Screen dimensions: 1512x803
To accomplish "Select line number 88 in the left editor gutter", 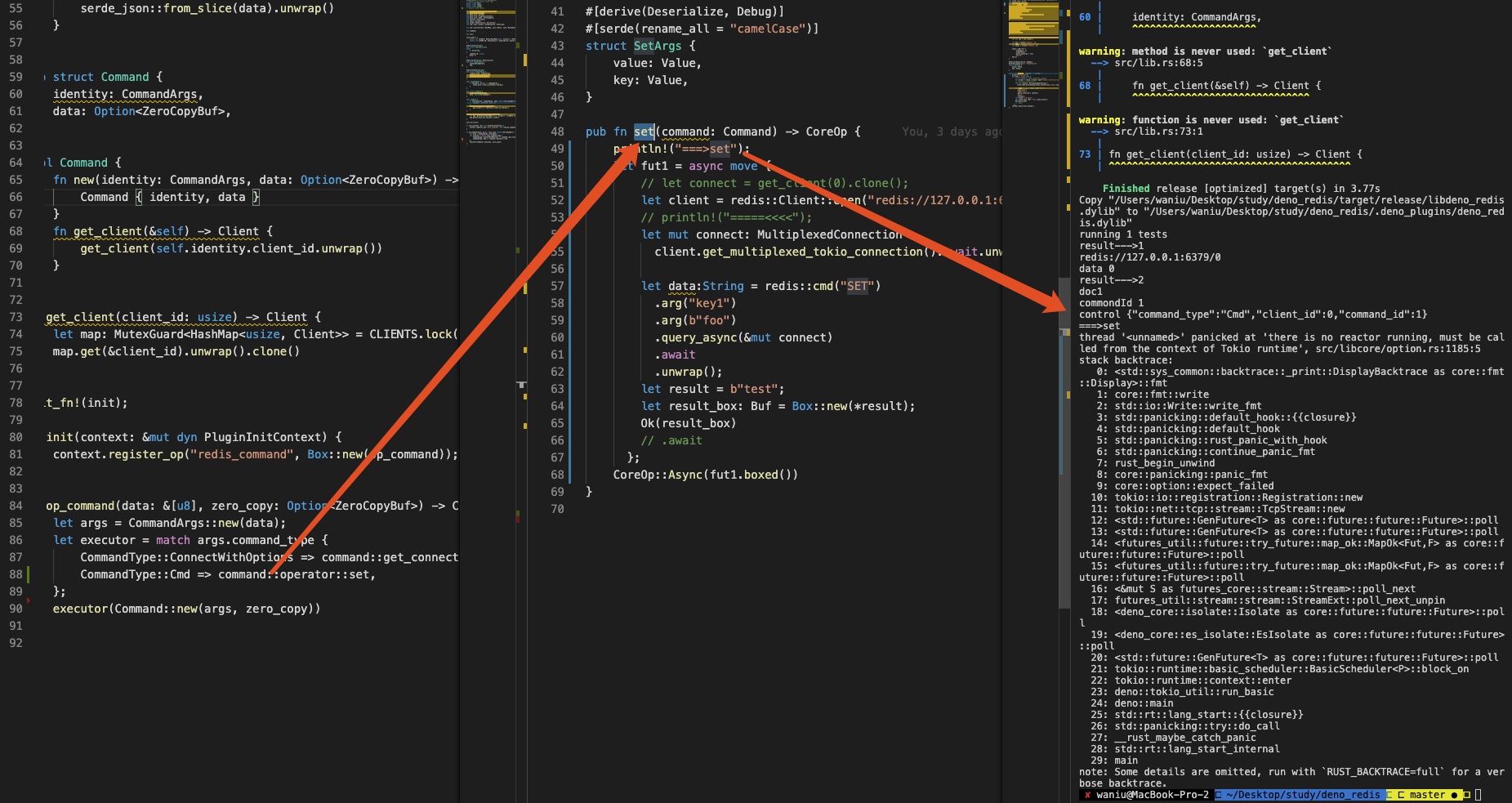I will 16,574.
